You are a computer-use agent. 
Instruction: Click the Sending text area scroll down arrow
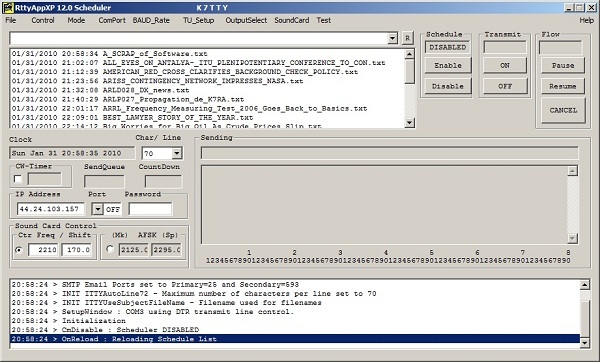(572, 238)
